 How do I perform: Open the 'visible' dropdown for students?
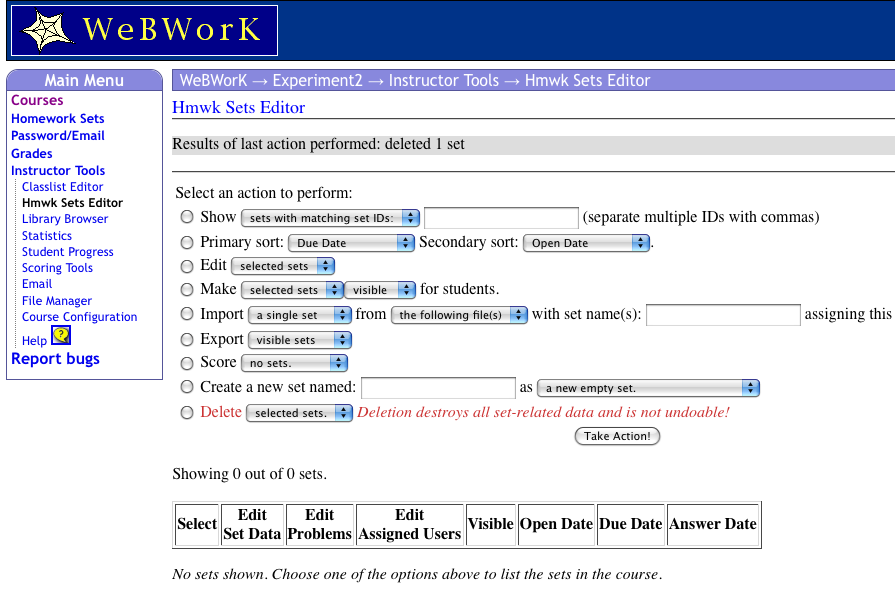[380, 290]
